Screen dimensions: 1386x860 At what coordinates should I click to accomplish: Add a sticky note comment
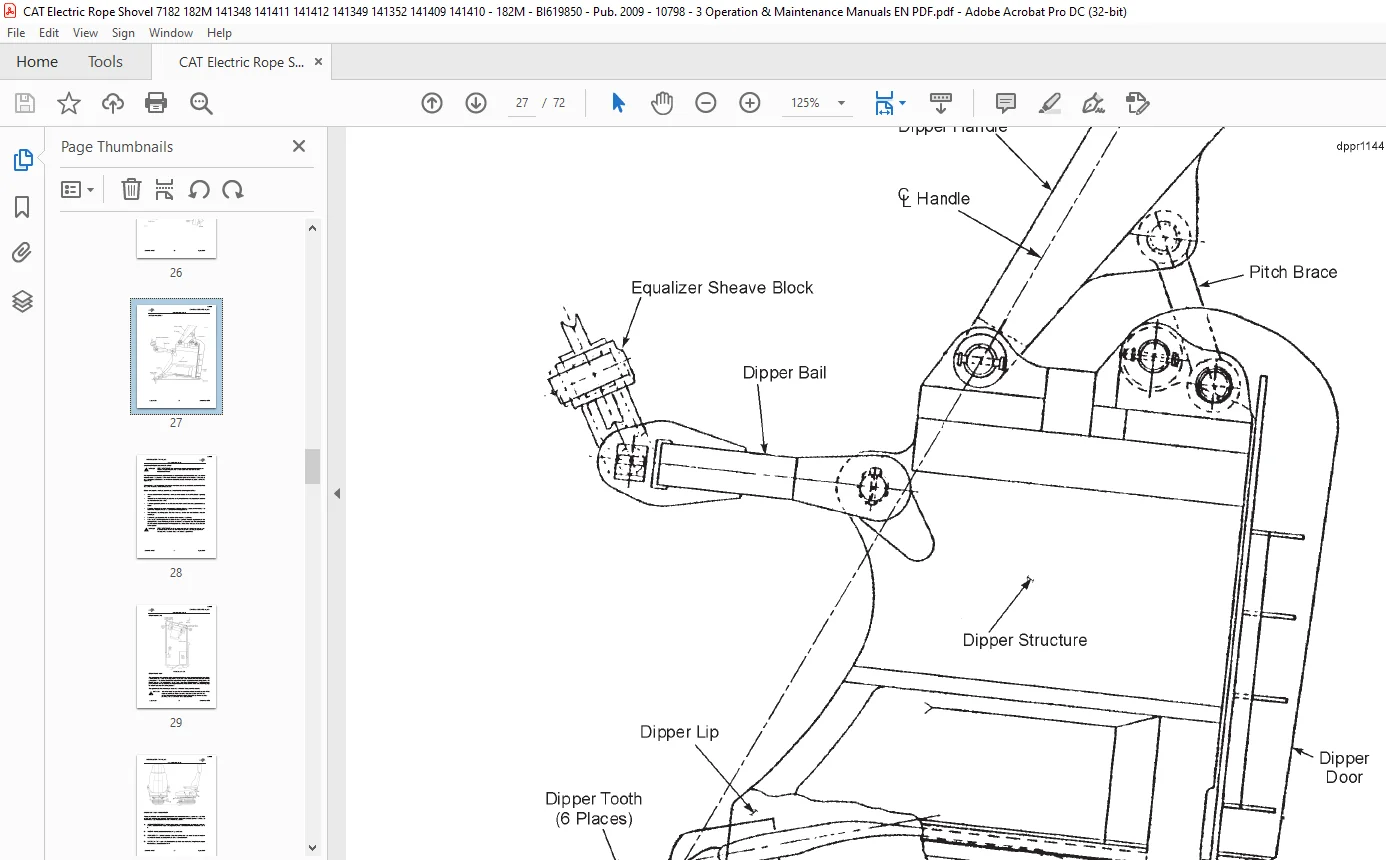click(1006, 103)
